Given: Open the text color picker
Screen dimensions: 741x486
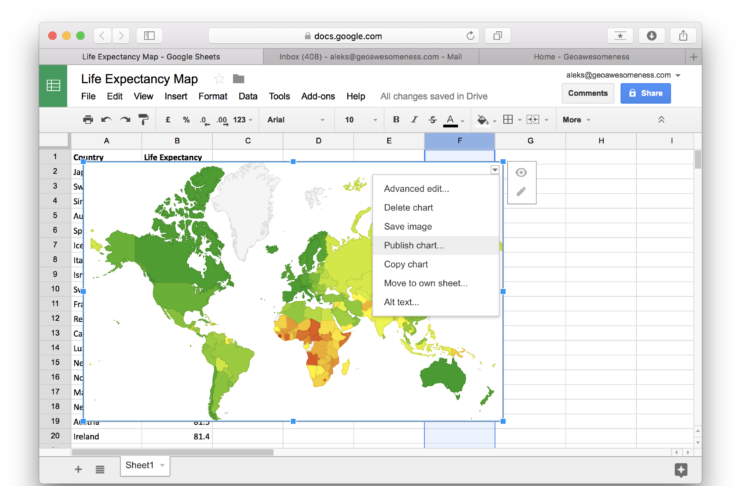Looking at the screenshot, I should pos(451,120).
